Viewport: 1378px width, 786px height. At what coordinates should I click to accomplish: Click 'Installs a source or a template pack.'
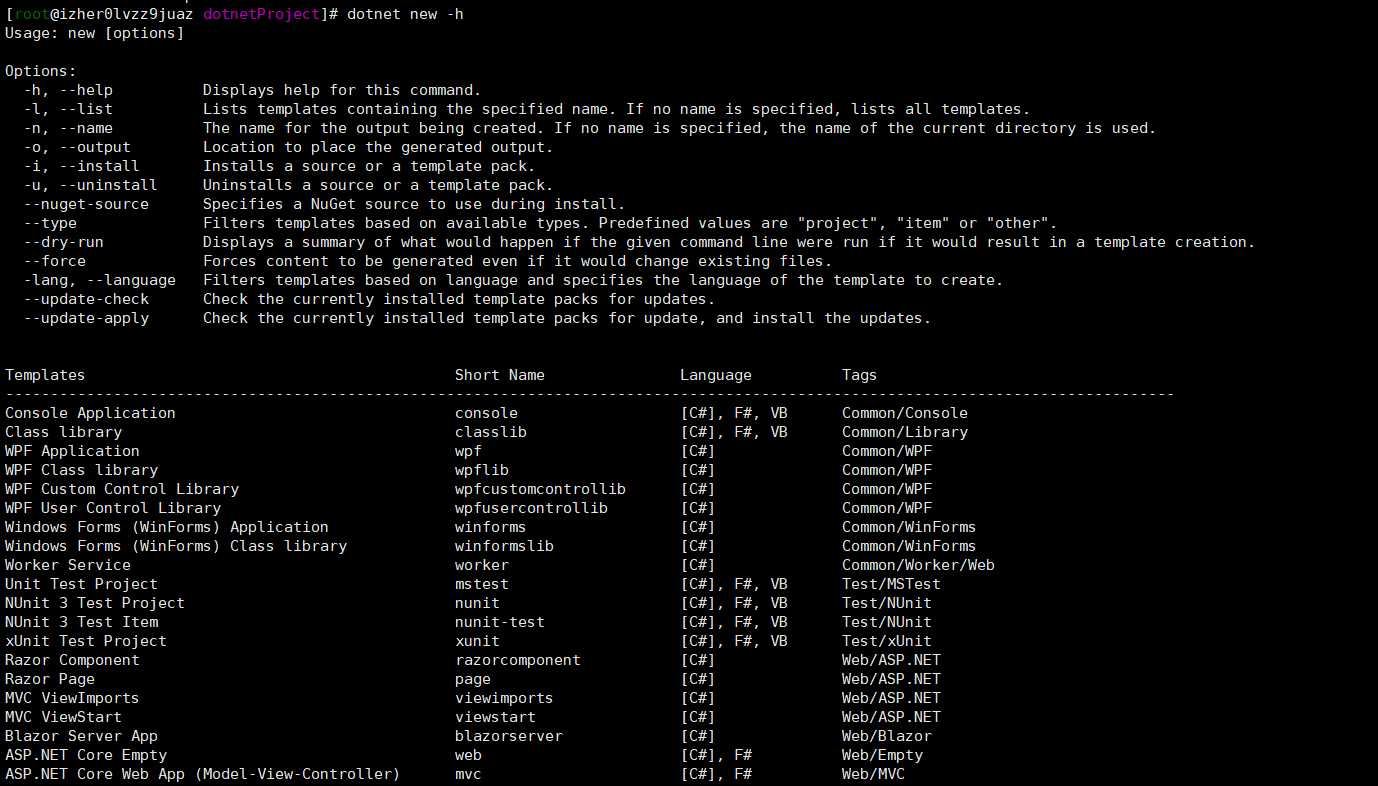[369, 166]
